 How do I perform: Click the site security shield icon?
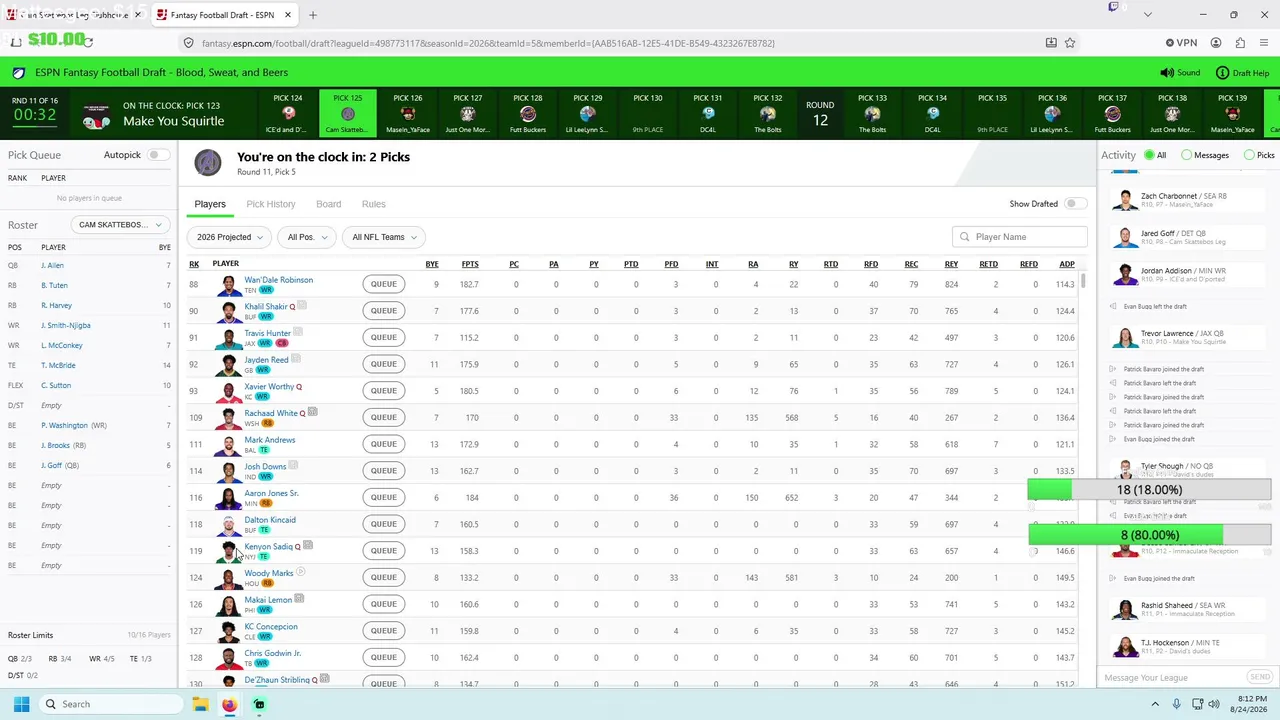click(x=188, y=43)
